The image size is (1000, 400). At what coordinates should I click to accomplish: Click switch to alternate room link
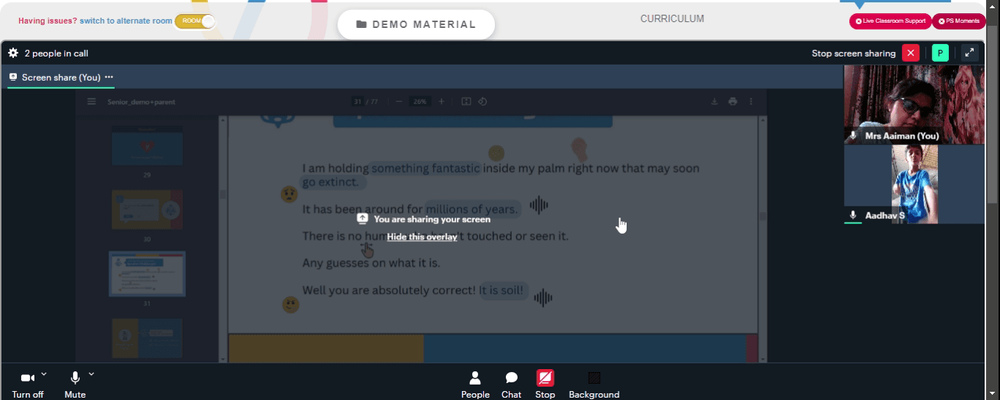(126, 21)
